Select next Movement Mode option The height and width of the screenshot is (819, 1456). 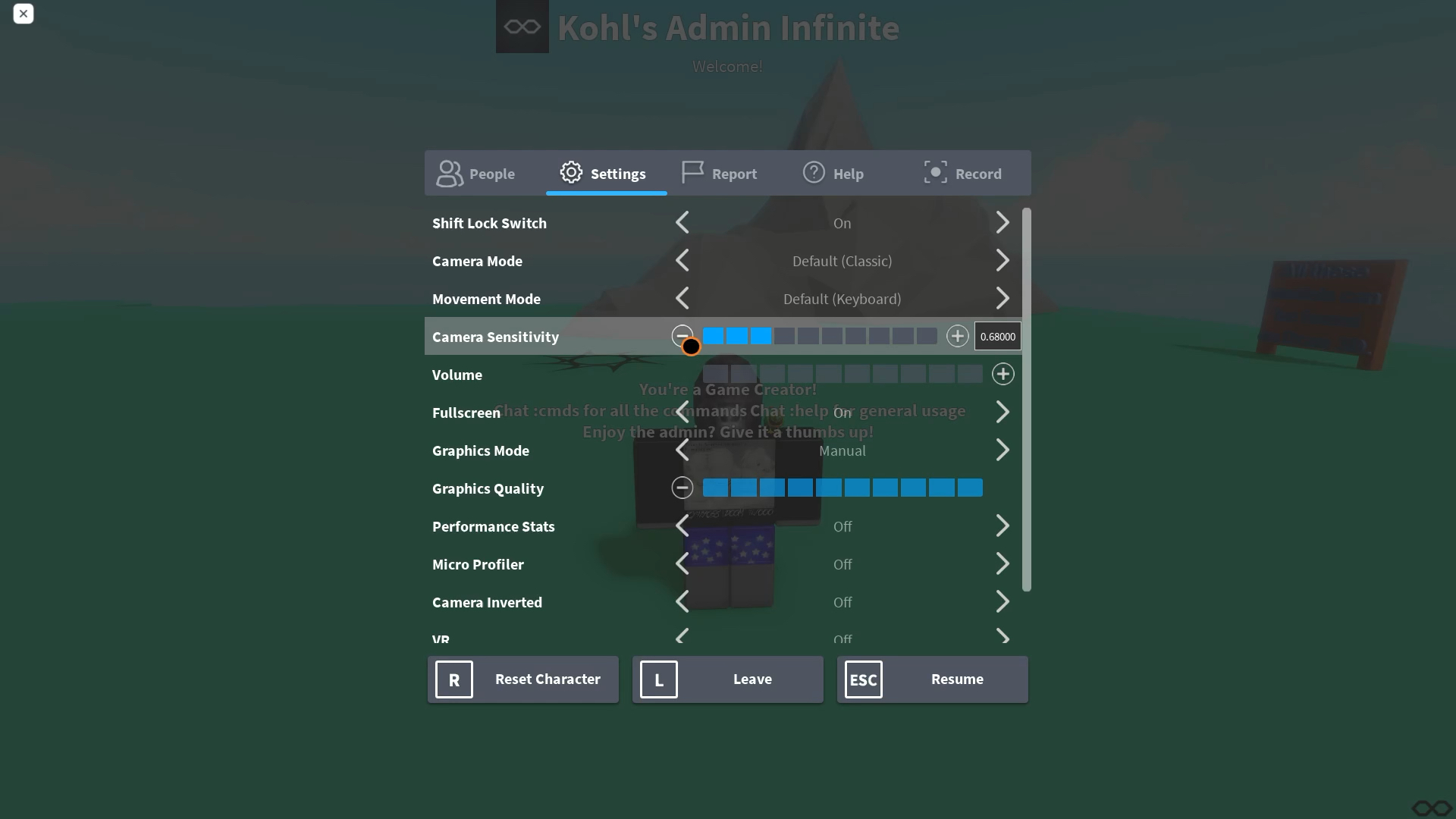point(1003,298)
